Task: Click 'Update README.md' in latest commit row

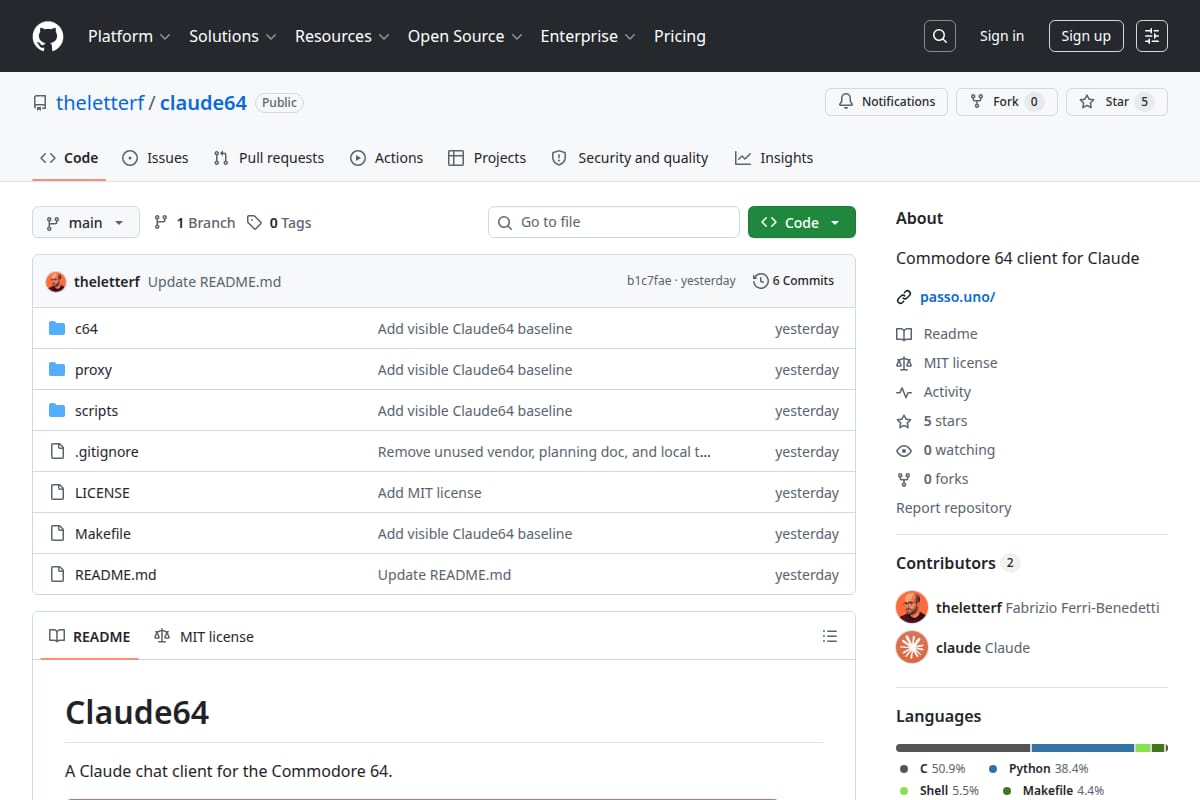Action: point(214,282)
